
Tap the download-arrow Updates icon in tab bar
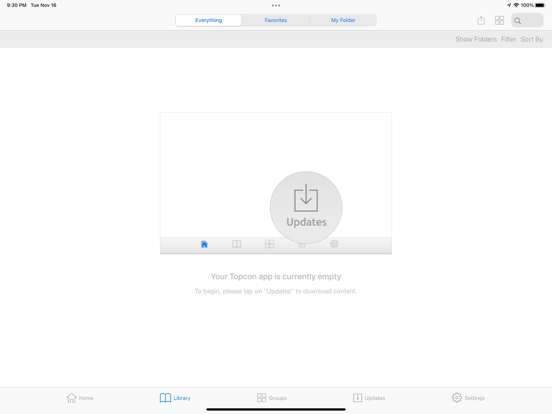(357, 398)
